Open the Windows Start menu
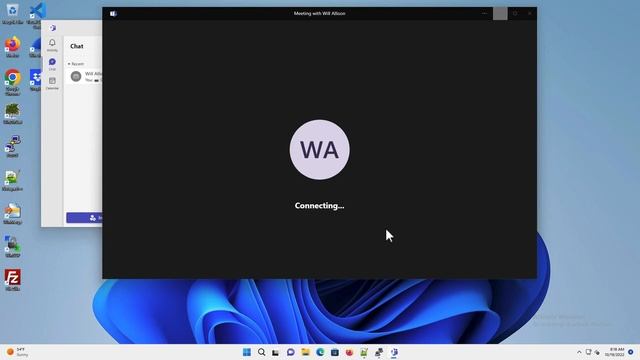The image size is (640, 360). 247,352
